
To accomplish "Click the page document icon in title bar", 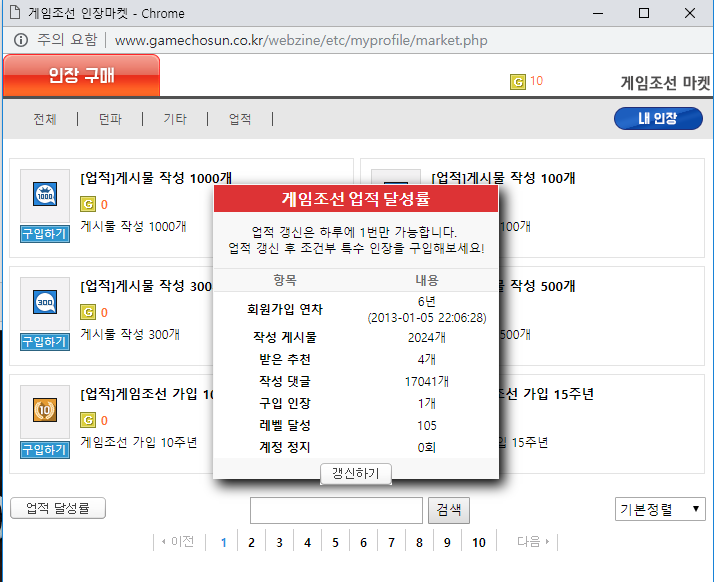I will point(14,13).
